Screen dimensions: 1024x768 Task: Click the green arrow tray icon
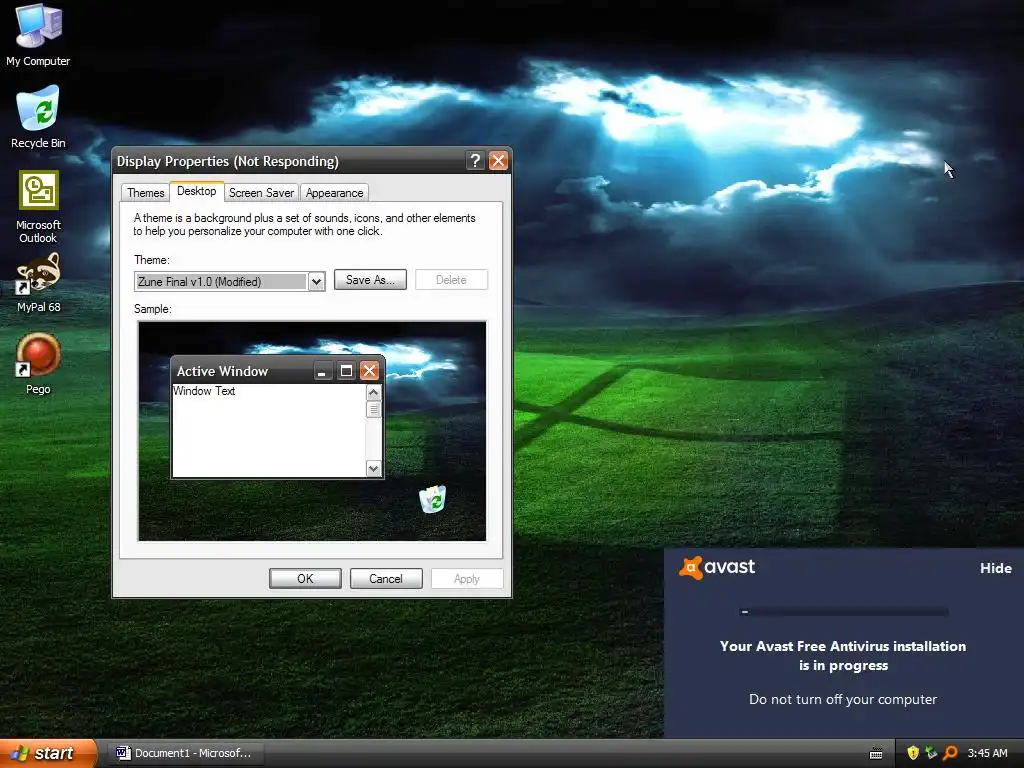pos(931,753)
